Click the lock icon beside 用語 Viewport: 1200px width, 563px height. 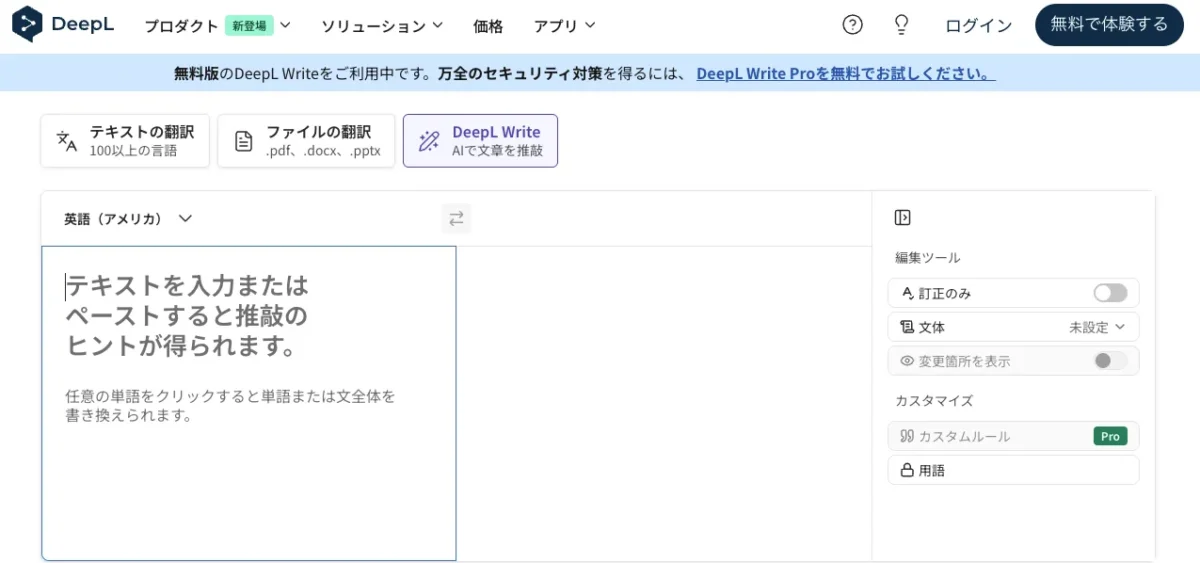[x=907, y=470]
